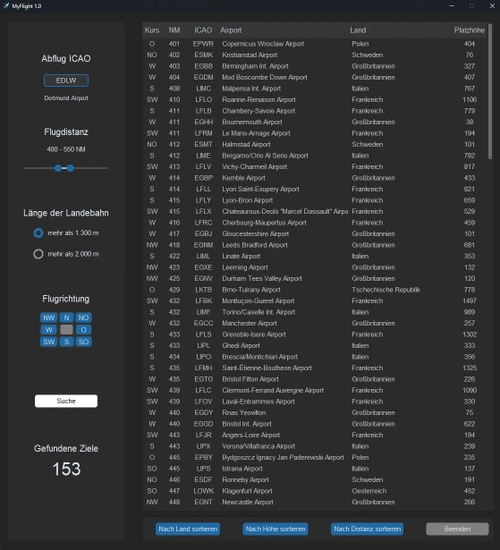Click Nach Distanz sortieren
The height and width of the screenshot is (550, 500).
pyautogui.click(x=367, y=529)
